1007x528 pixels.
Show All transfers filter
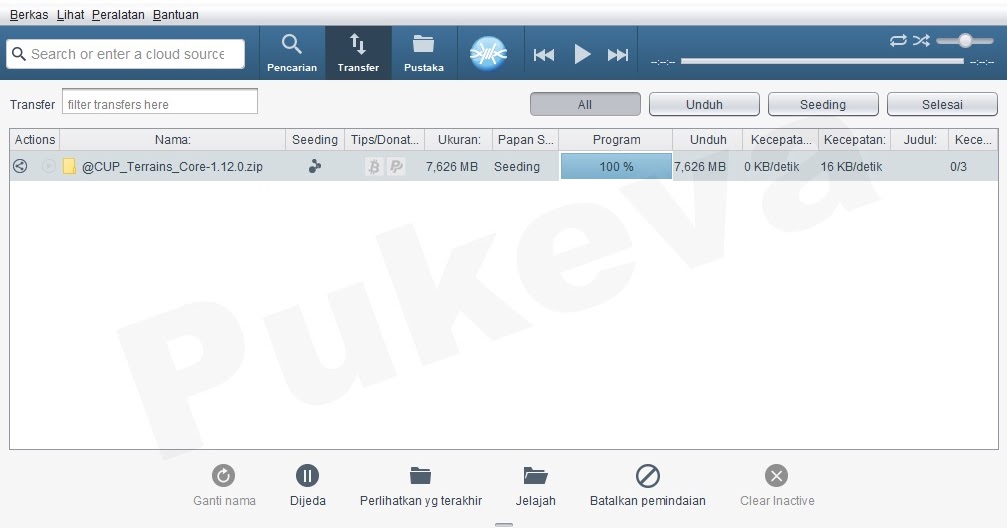click(x=585, y=104)
